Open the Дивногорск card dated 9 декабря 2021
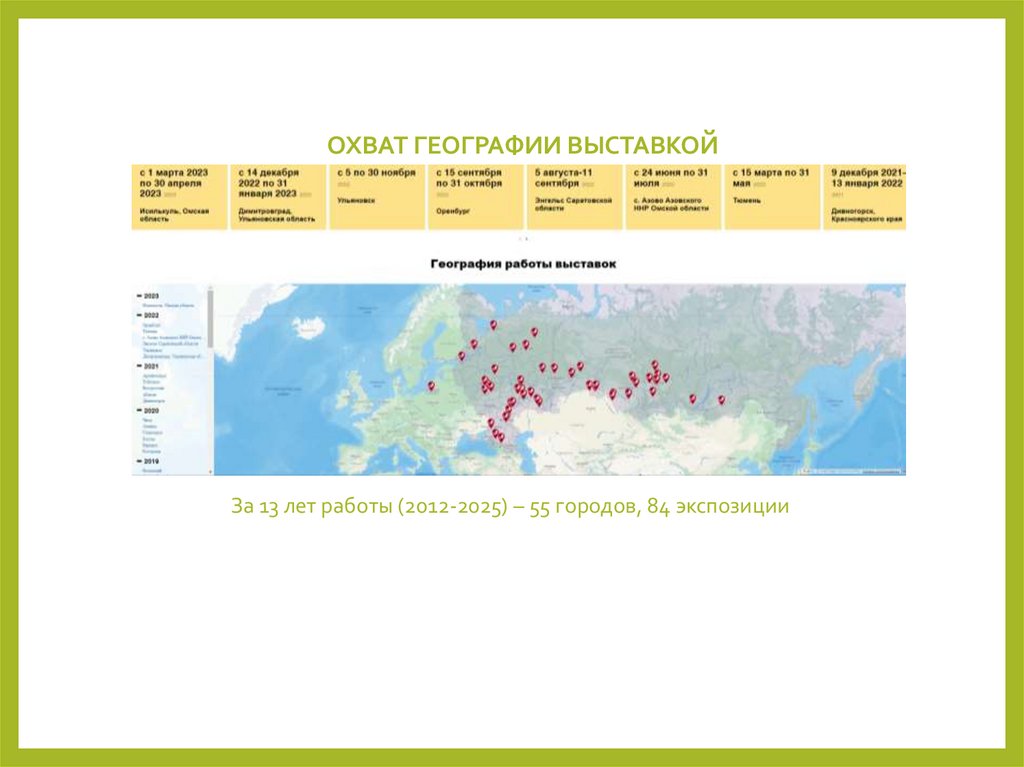Image resolution: width=1024 pixels, height=767 pixels. pyautogui.click(x=865, y=197)
